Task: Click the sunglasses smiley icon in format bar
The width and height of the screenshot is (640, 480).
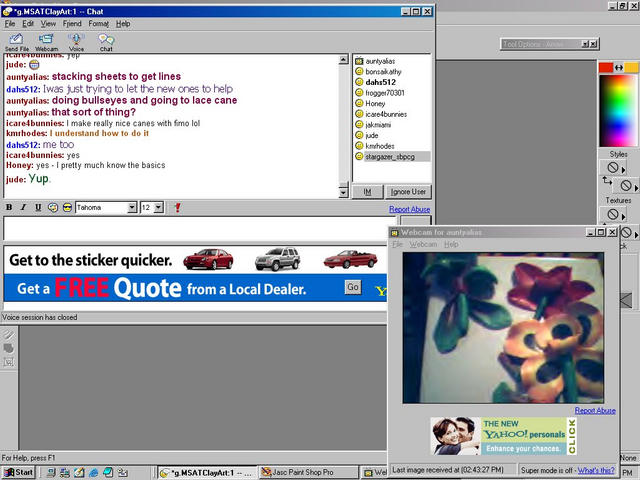Action: click(67, 207)
